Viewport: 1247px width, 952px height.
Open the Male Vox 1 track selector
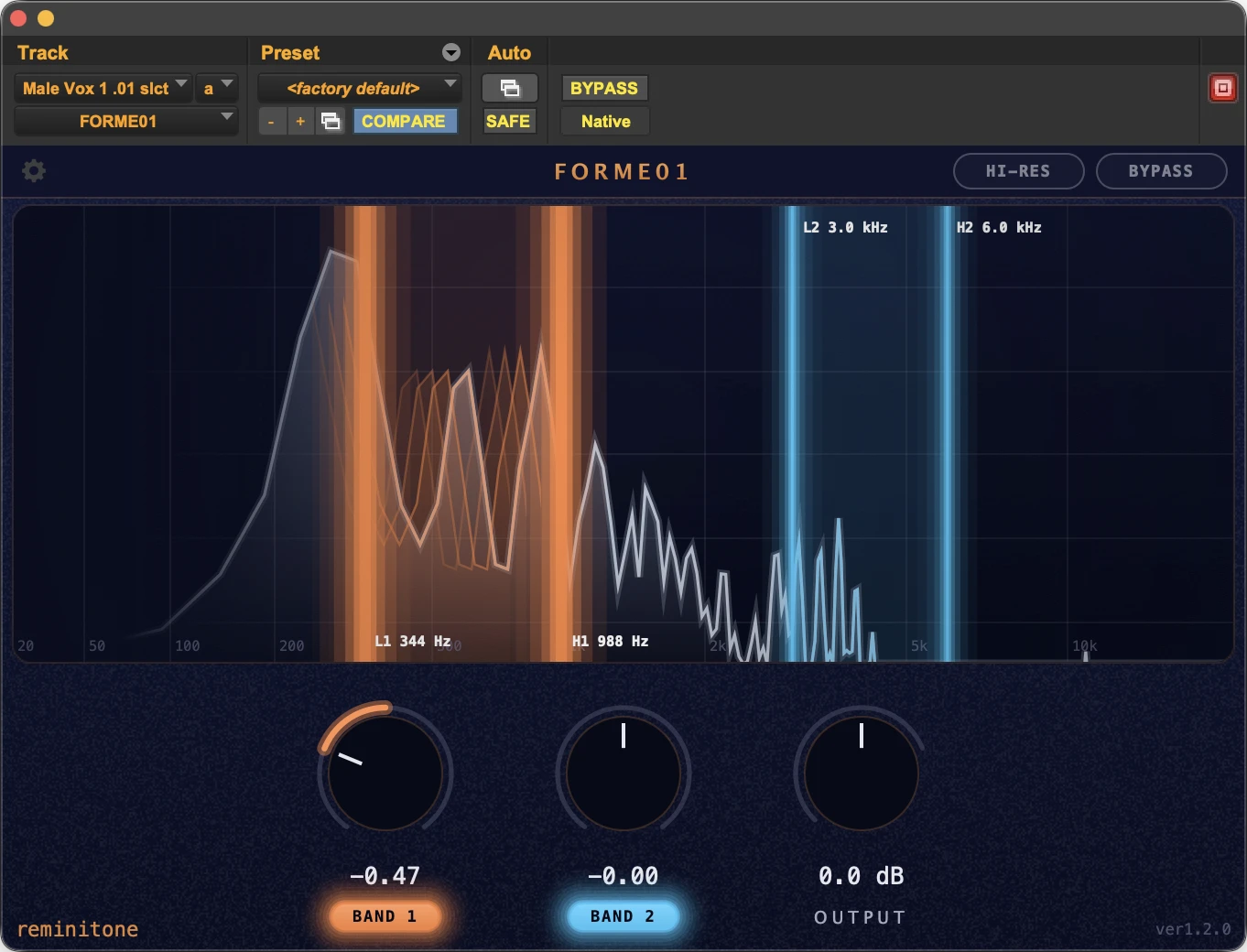[103, 88]
